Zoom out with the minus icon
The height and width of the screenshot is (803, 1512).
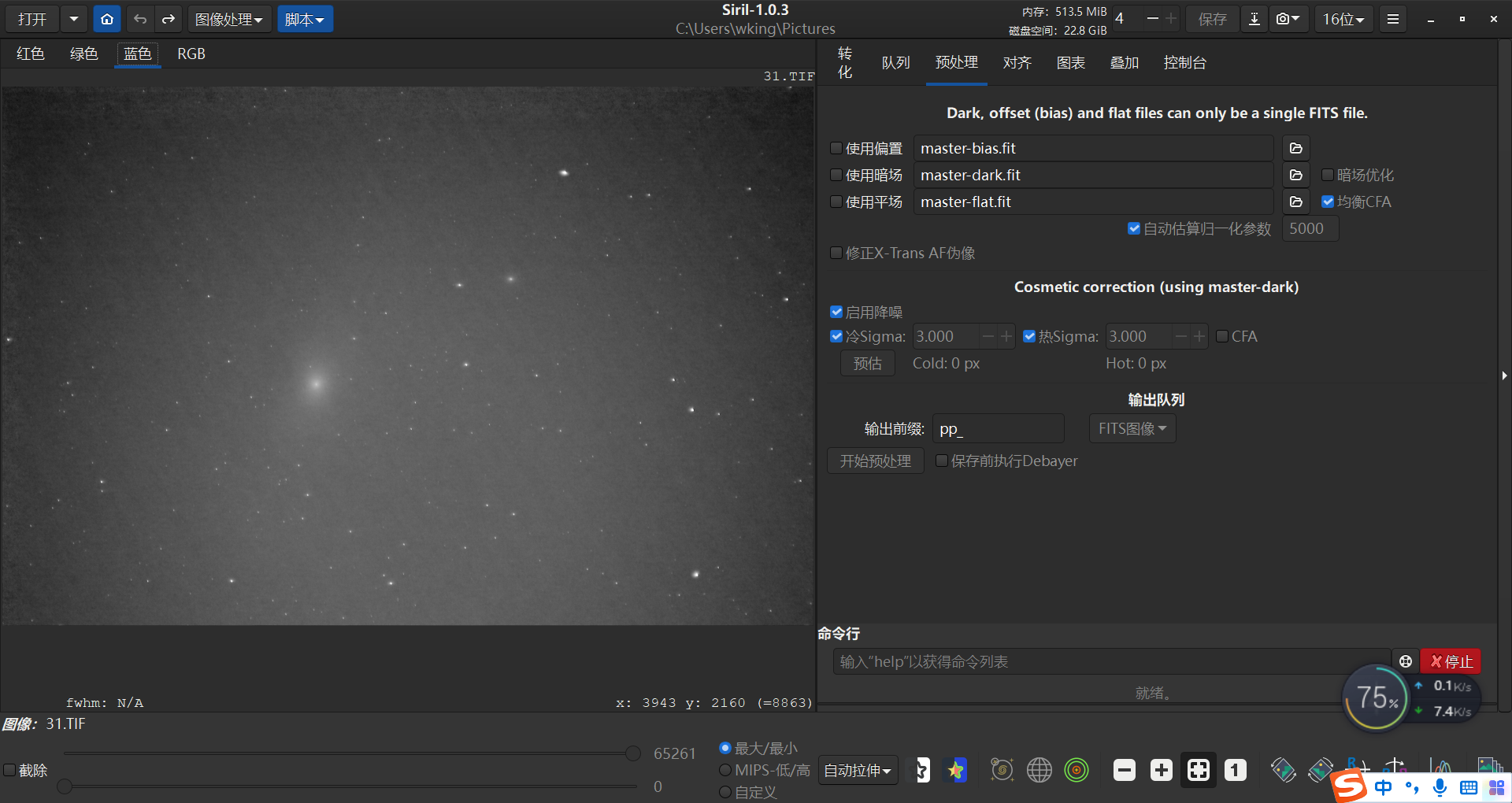point(1125,770)
